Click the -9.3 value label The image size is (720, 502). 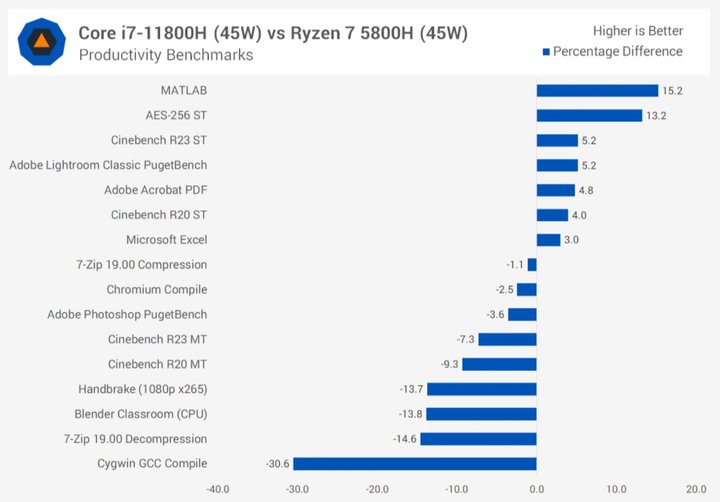point(450,364)
